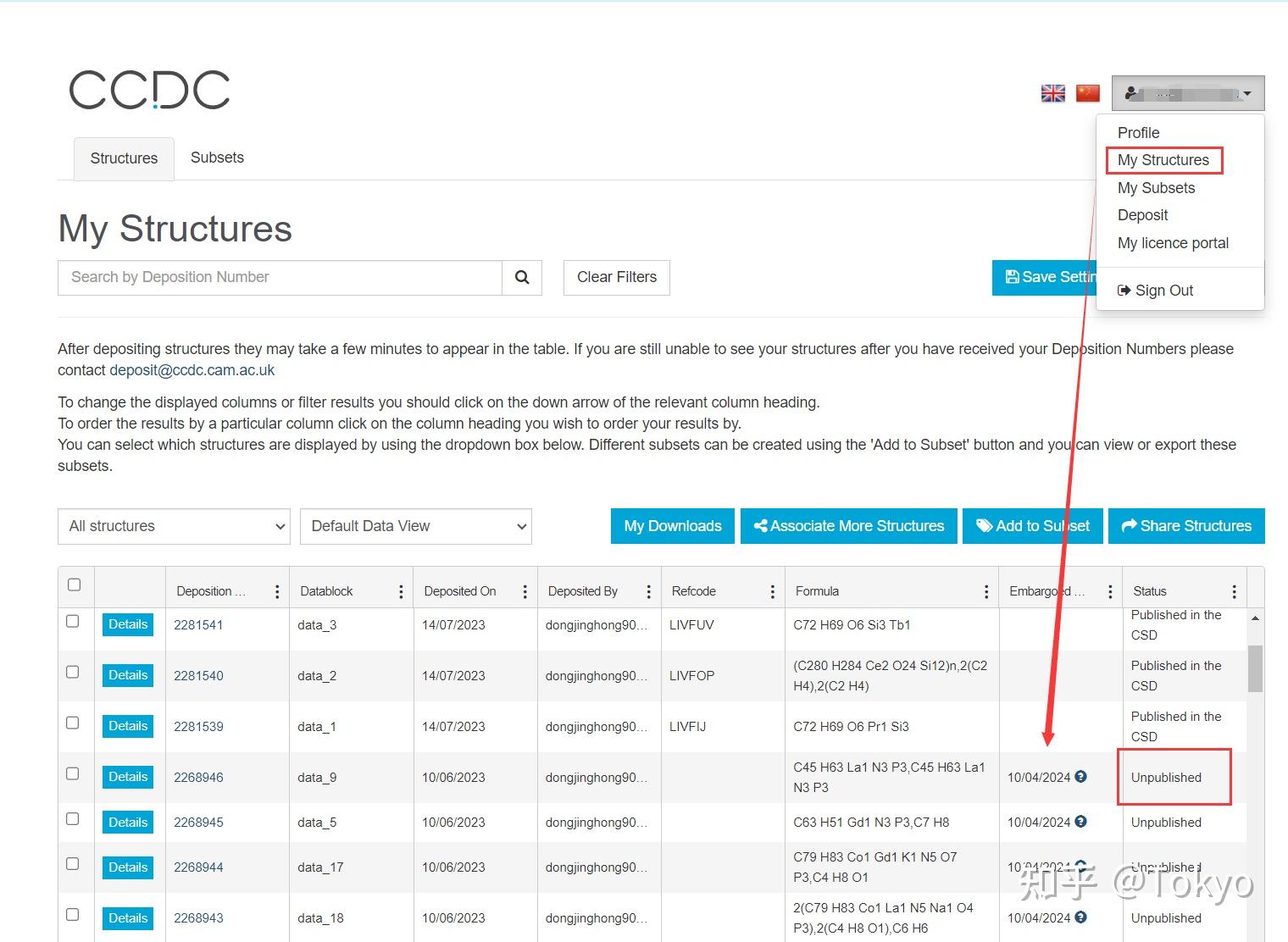The width and height of the screenshot is (1288, 942).
Task: Expand the All structures dropdown
Action: point(174,526)
